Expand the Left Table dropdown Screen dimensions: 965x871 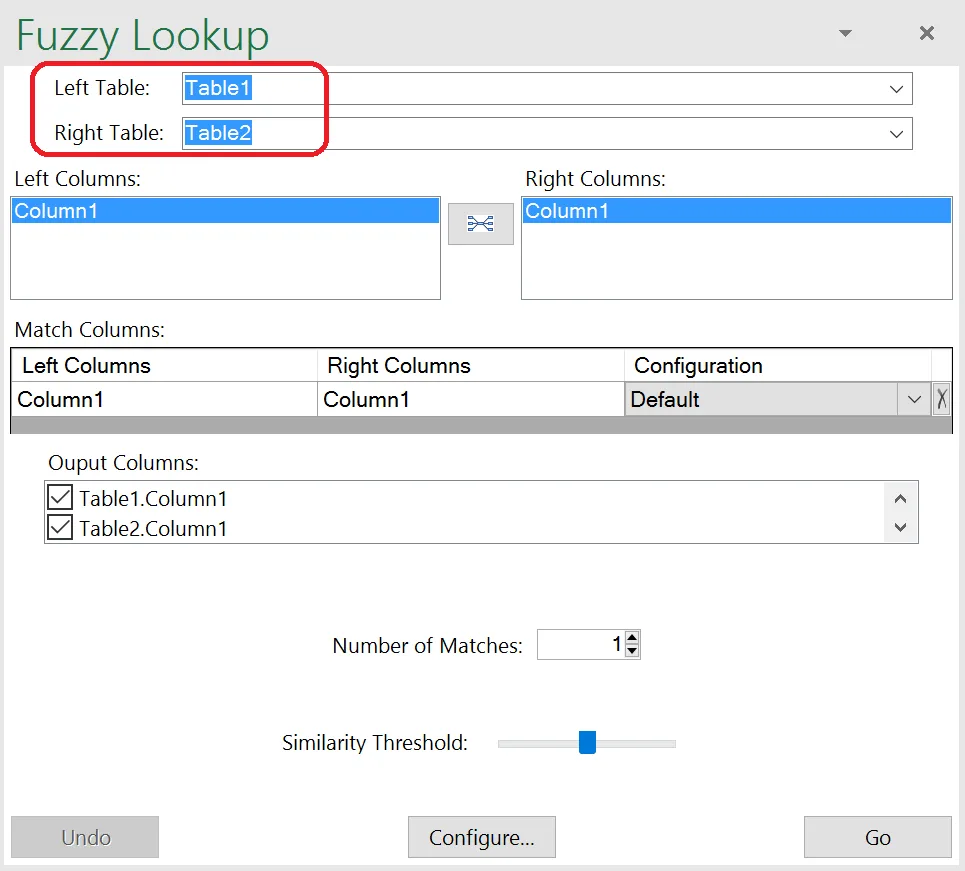click(x=896, y=89)
